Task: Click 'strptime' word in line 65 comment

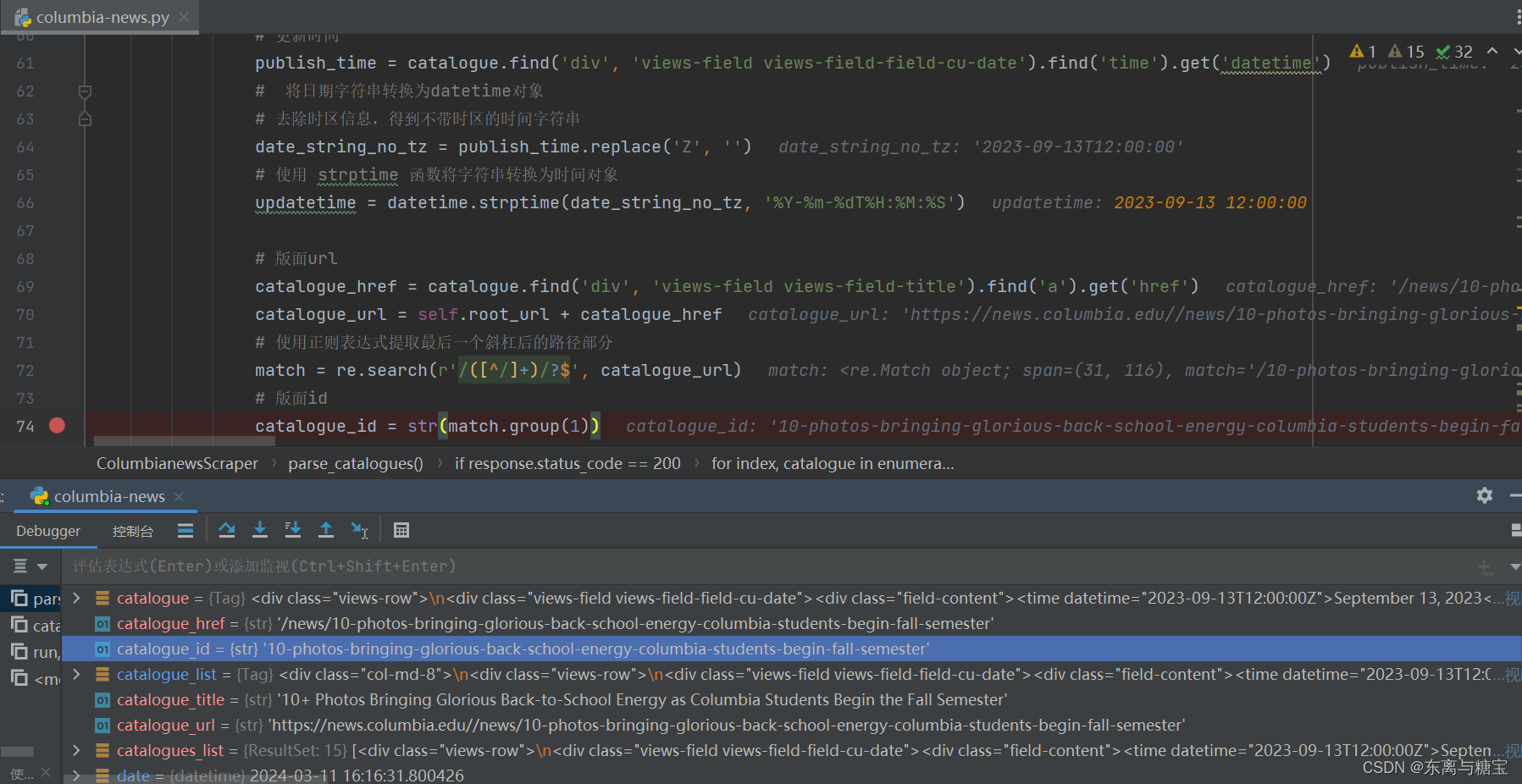Action: 357,175
